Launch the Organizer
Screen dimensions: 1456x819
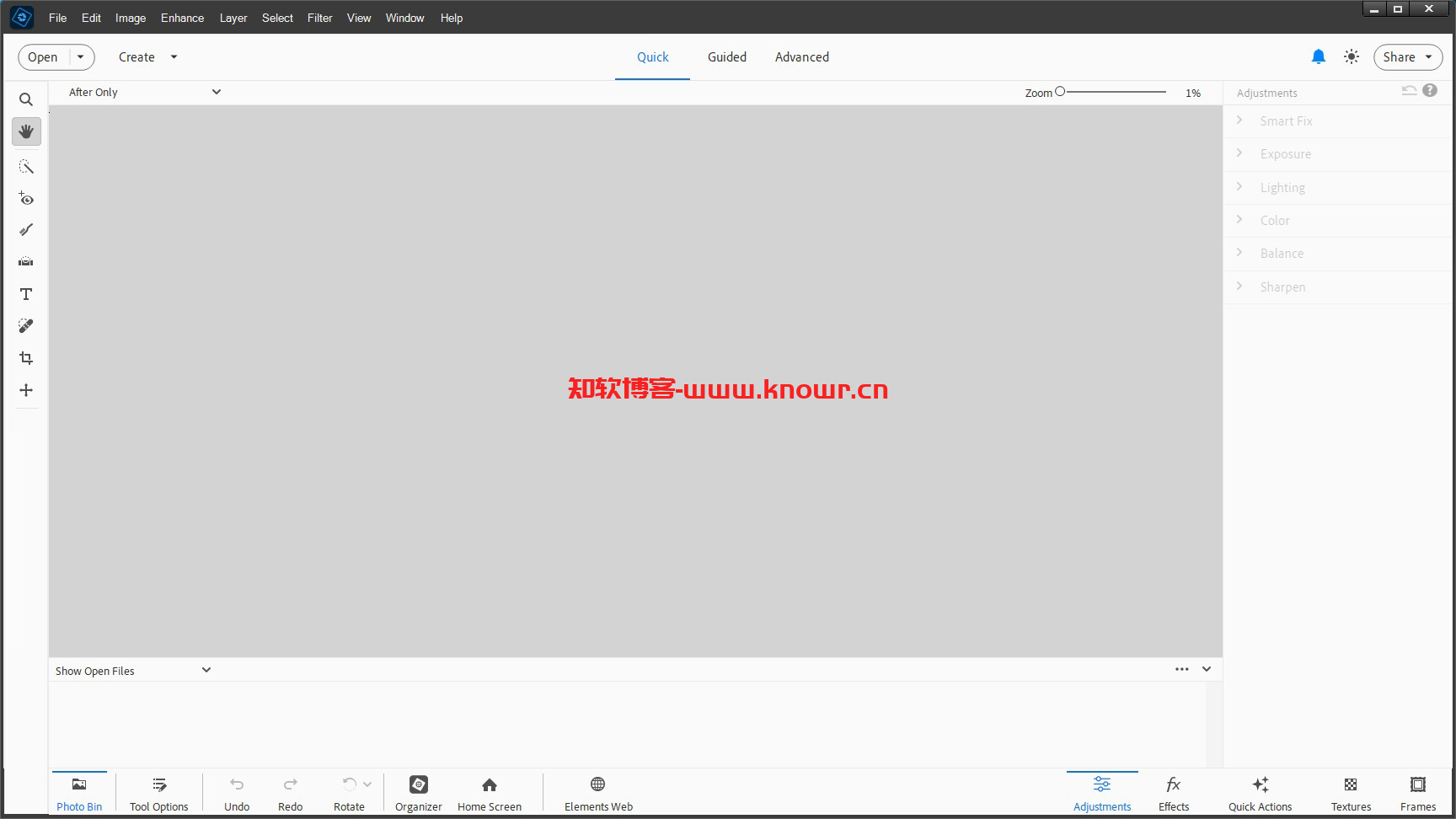(x=419, y=794)
